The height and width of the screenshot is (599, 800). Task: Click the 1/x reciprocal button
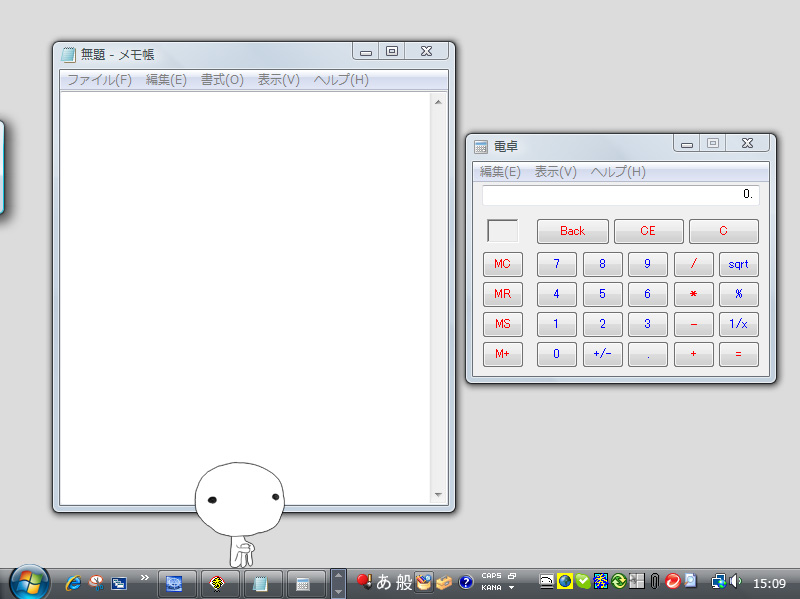739,324
